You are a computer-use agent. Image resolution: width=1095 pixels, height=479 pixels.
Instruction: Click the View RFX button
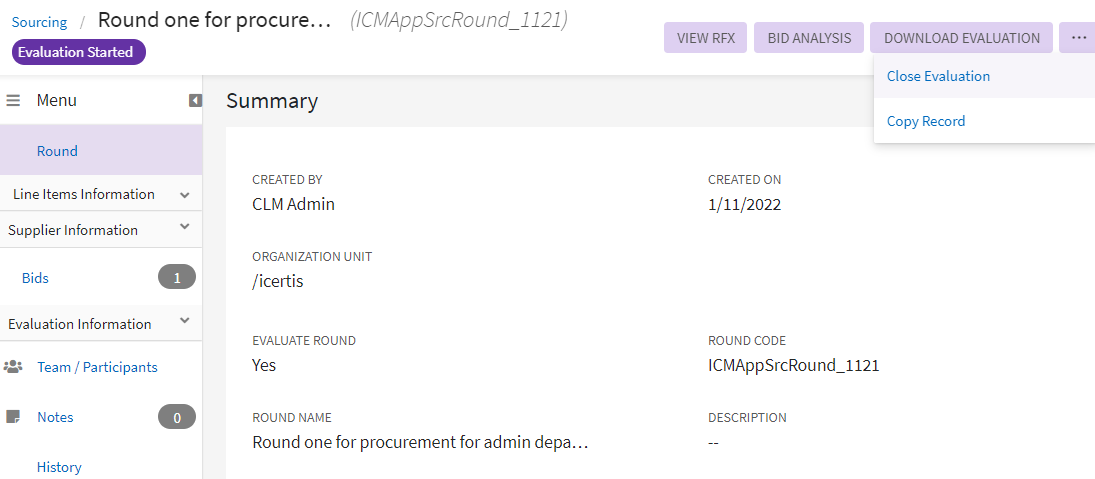click(705, 38)
